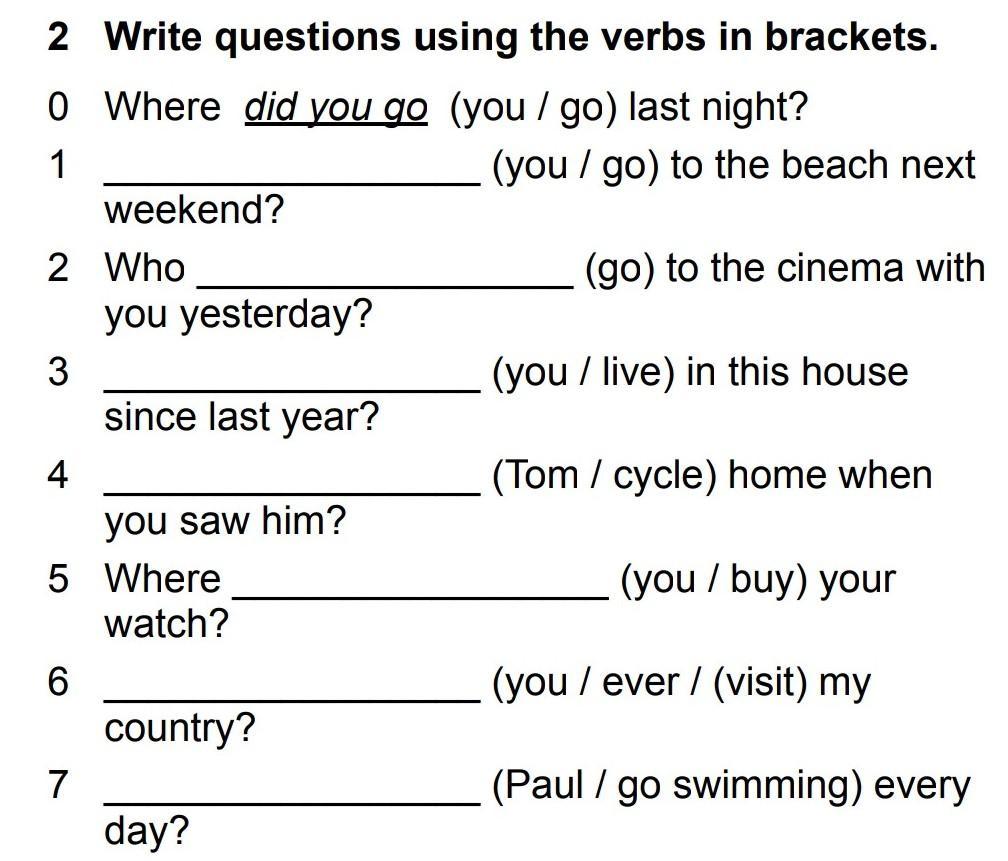Click the example answer 'did you go'

336,108
